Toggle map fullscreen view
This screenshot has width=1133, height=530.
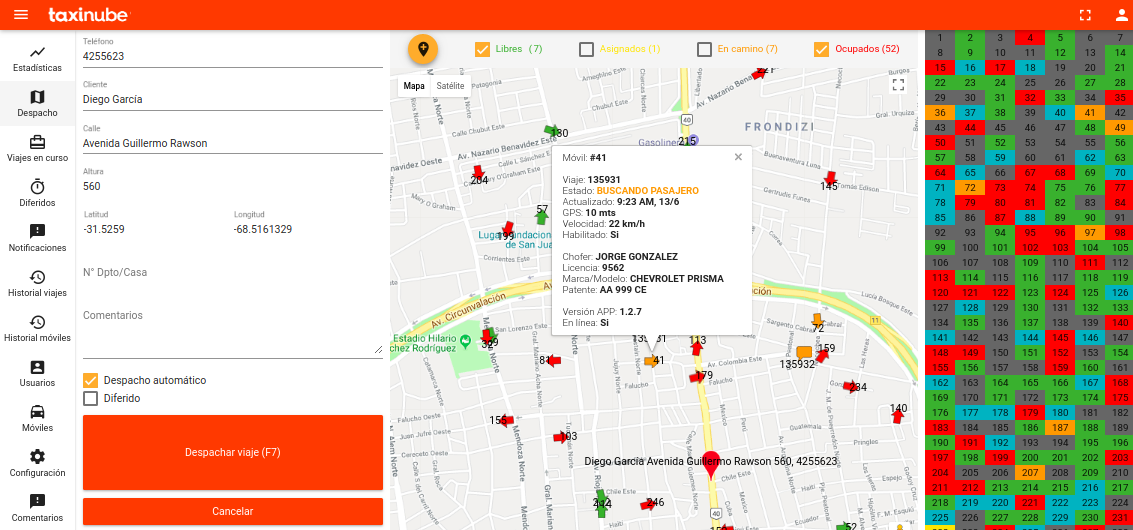coord(898,85)
